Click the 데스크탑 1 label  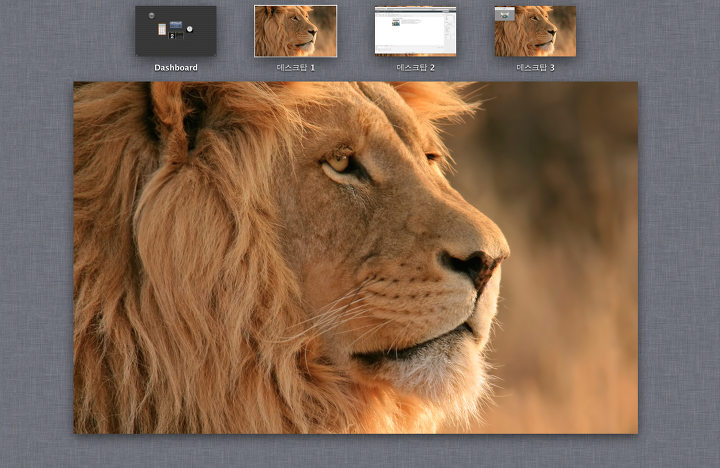point(296,68)
